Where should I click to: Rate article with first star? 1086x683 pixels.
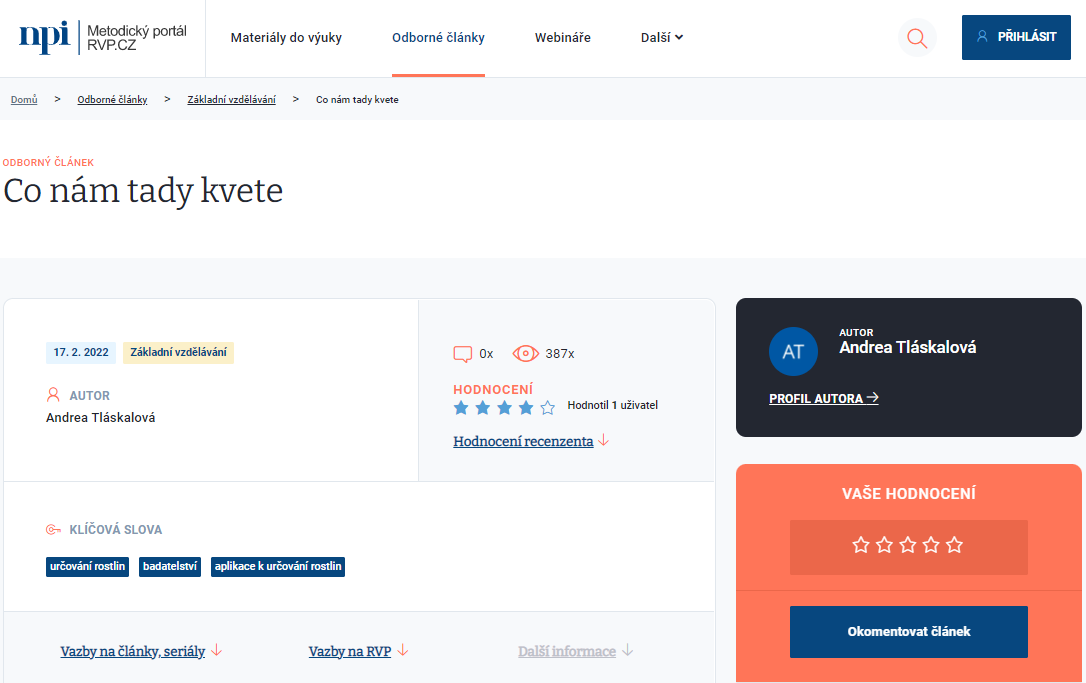pos(861,545)
